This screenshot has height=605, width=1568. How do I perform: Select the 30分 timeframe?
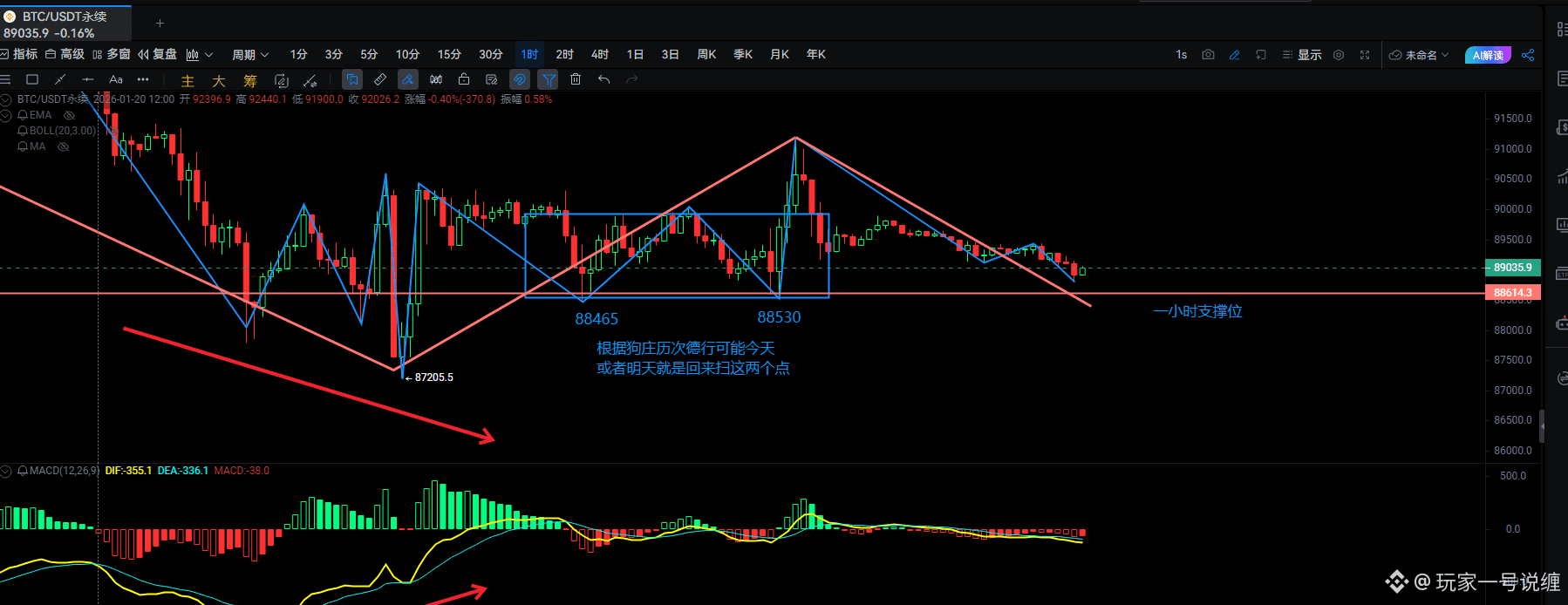click(x=490, y=54)
